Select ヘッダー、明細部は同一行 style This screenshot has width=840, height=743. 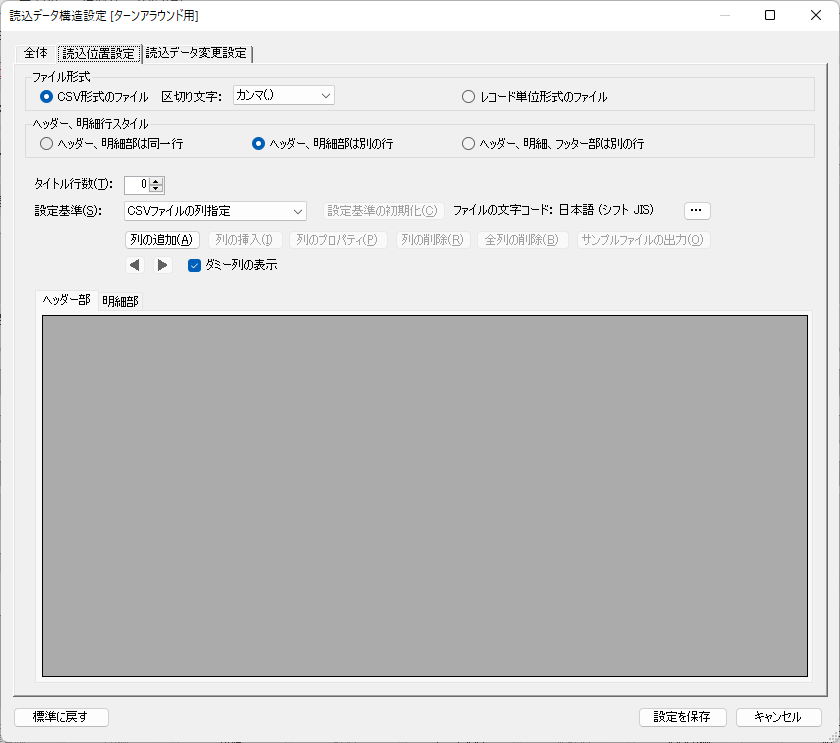(x=46, y=143)
